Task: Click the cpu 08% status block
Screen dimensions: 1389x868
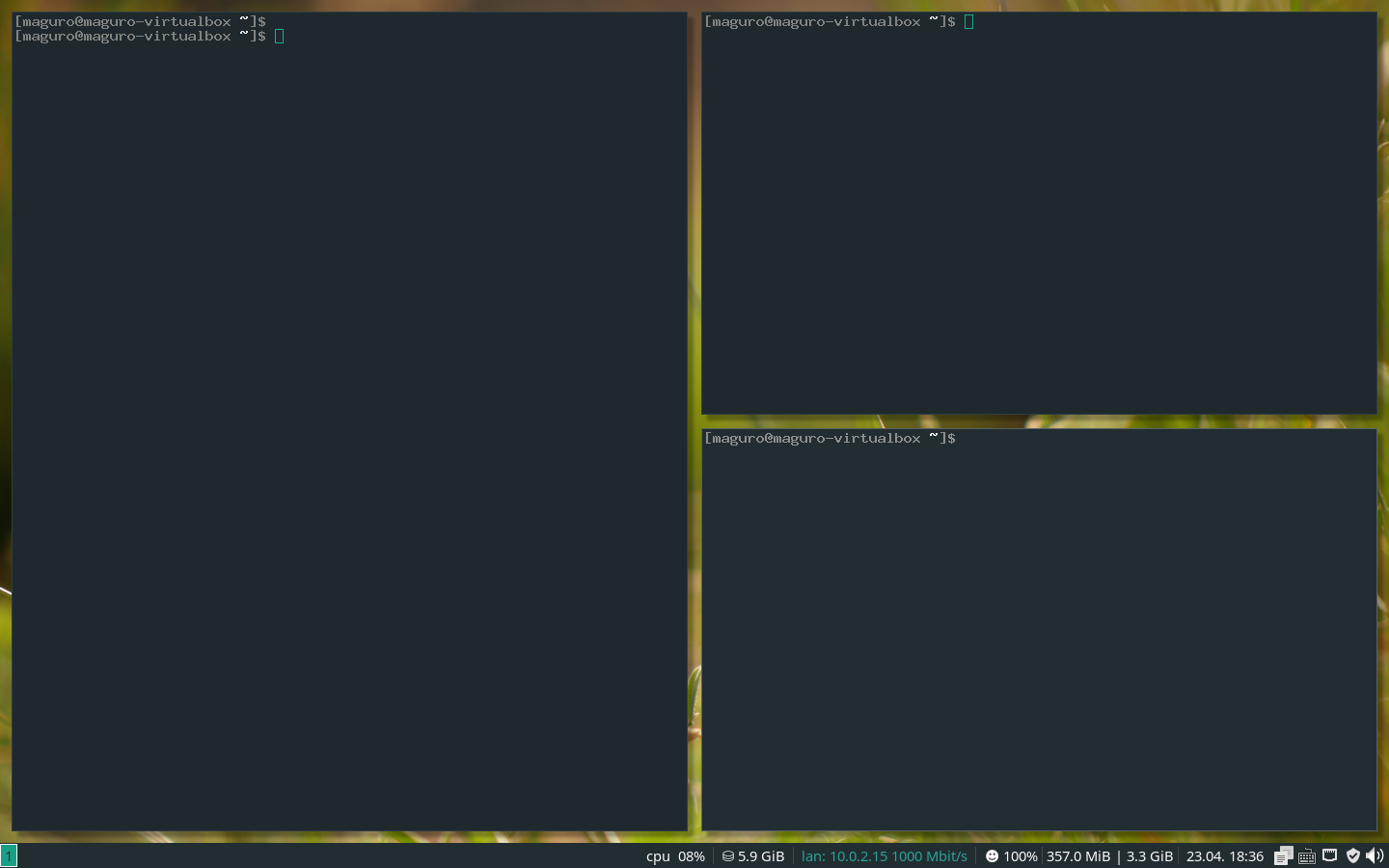Action: point(675,855)
